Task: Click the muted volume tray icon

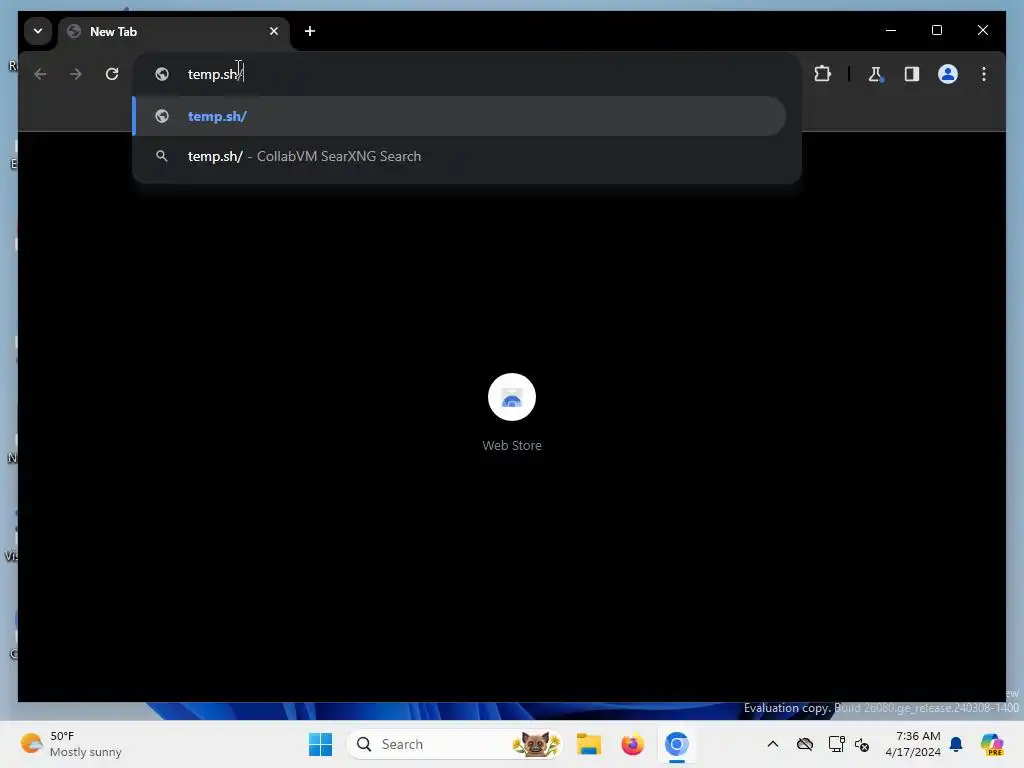Action: pyautogui.click(x=862, y=744)
